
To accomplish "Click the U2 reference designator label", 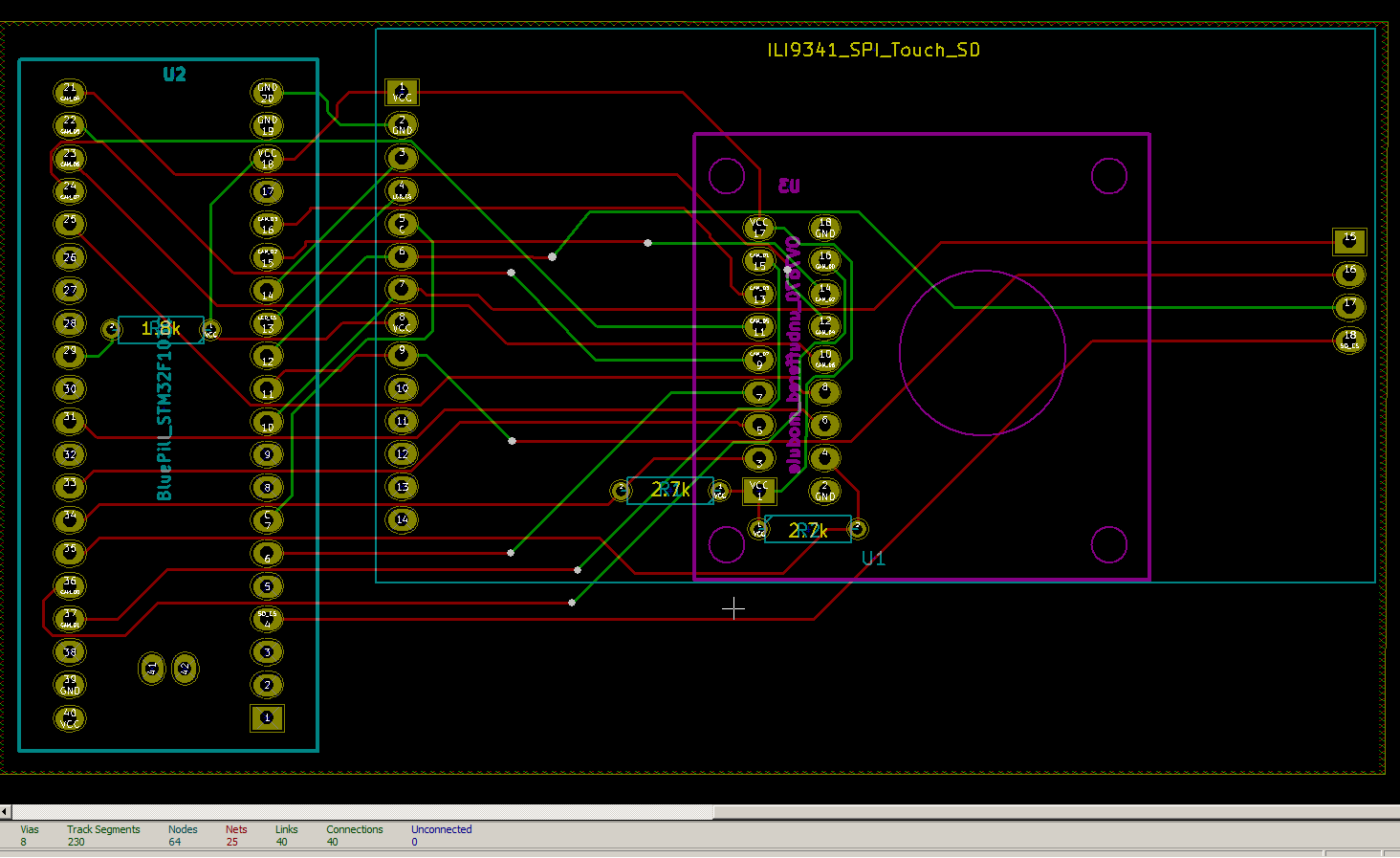I will click(175, 75).
